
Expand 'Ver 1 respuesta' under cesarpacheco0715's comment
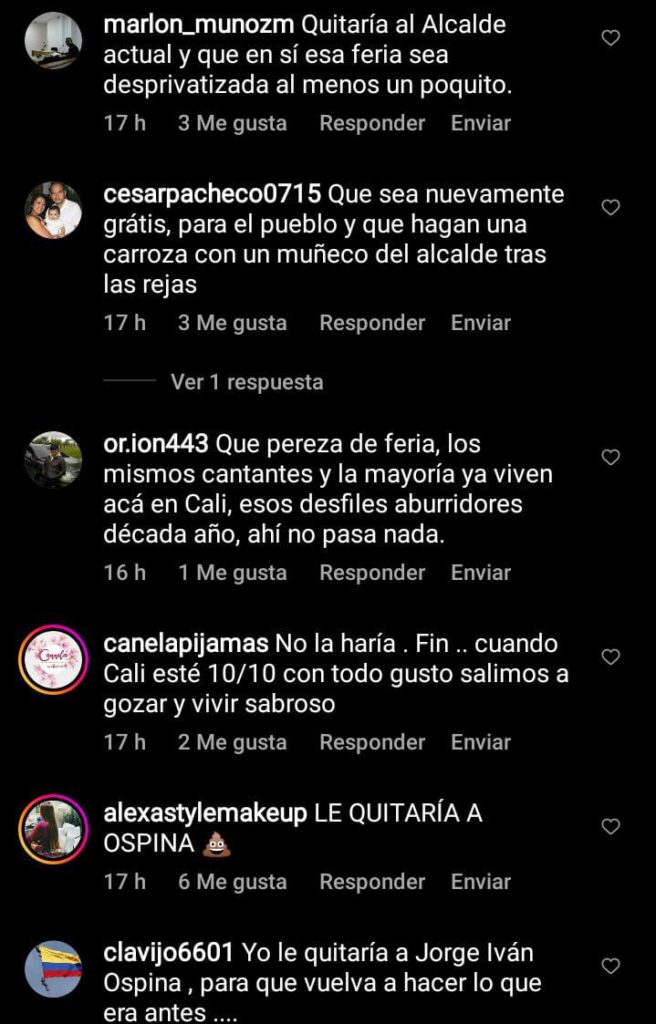pos(247,382)
